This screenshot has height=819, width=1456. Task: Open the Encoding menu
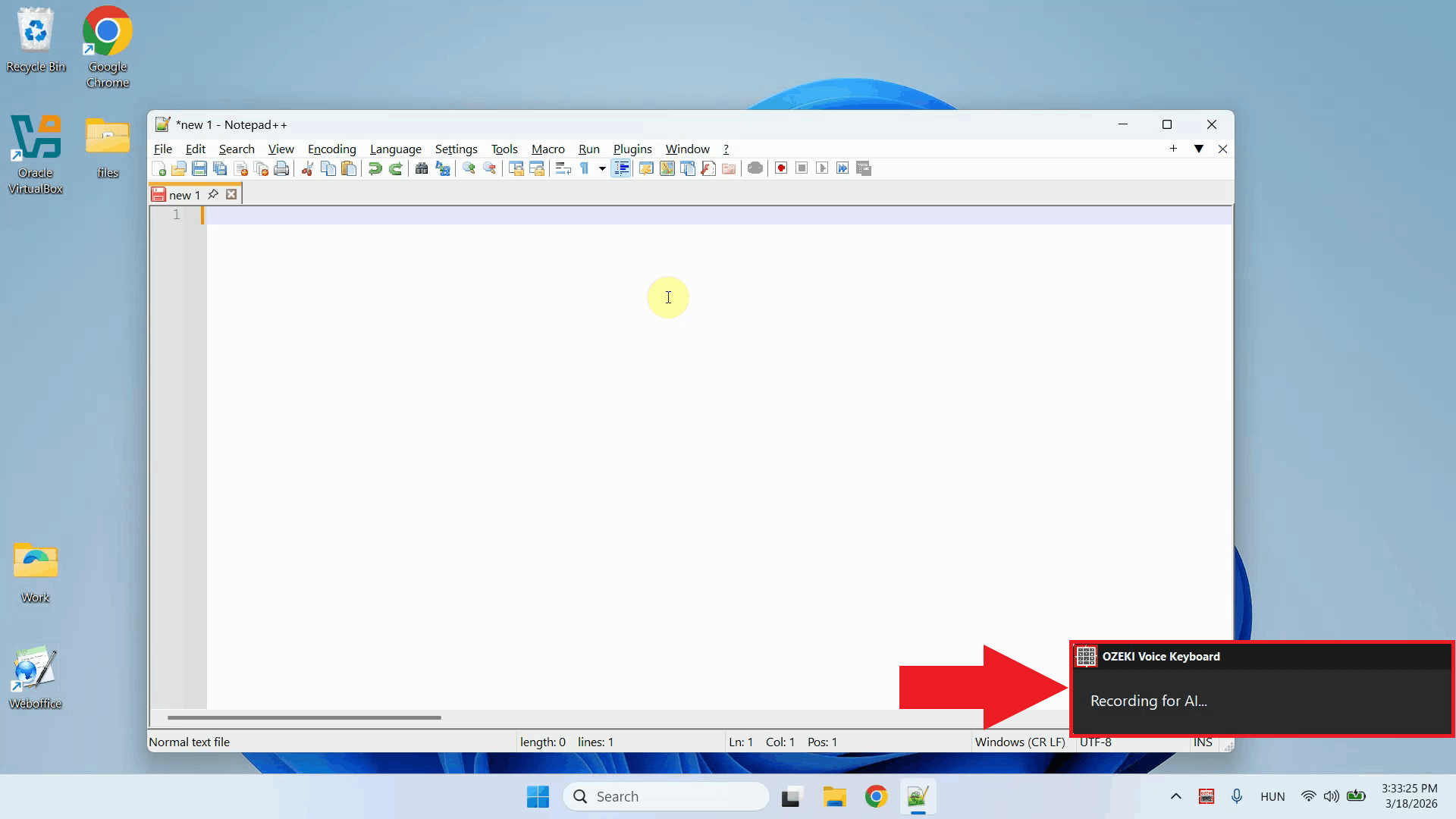pos(331,149)
